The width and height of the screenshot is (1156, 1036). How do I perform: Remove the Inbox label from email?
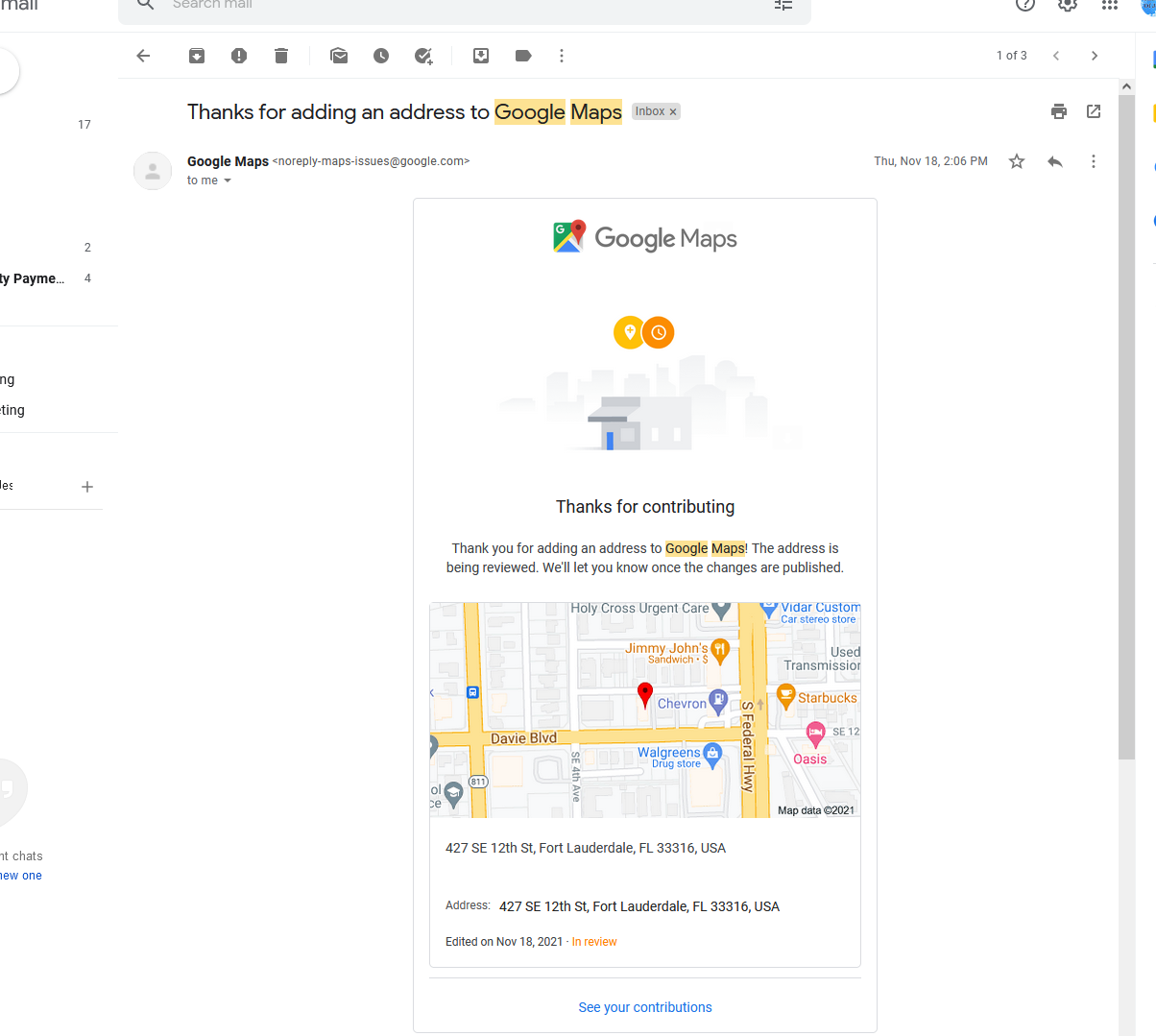click(673, 111)
